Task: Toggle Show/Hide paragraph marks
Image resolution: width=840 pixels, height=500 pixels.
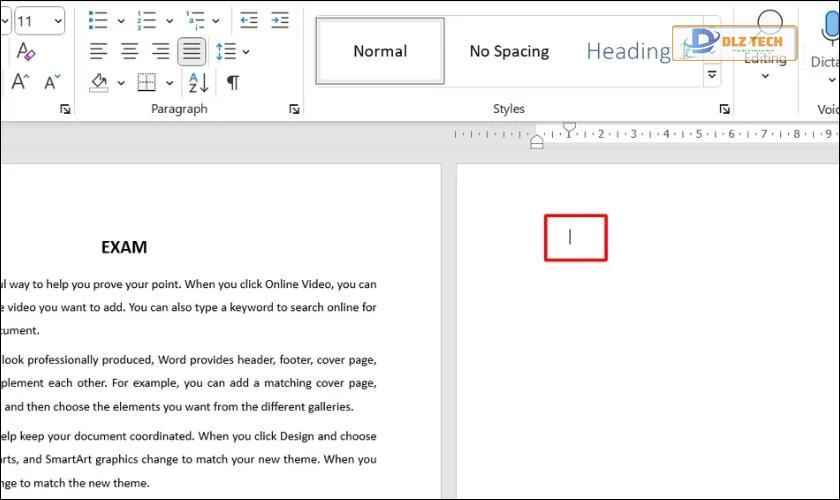Action: 232,83
